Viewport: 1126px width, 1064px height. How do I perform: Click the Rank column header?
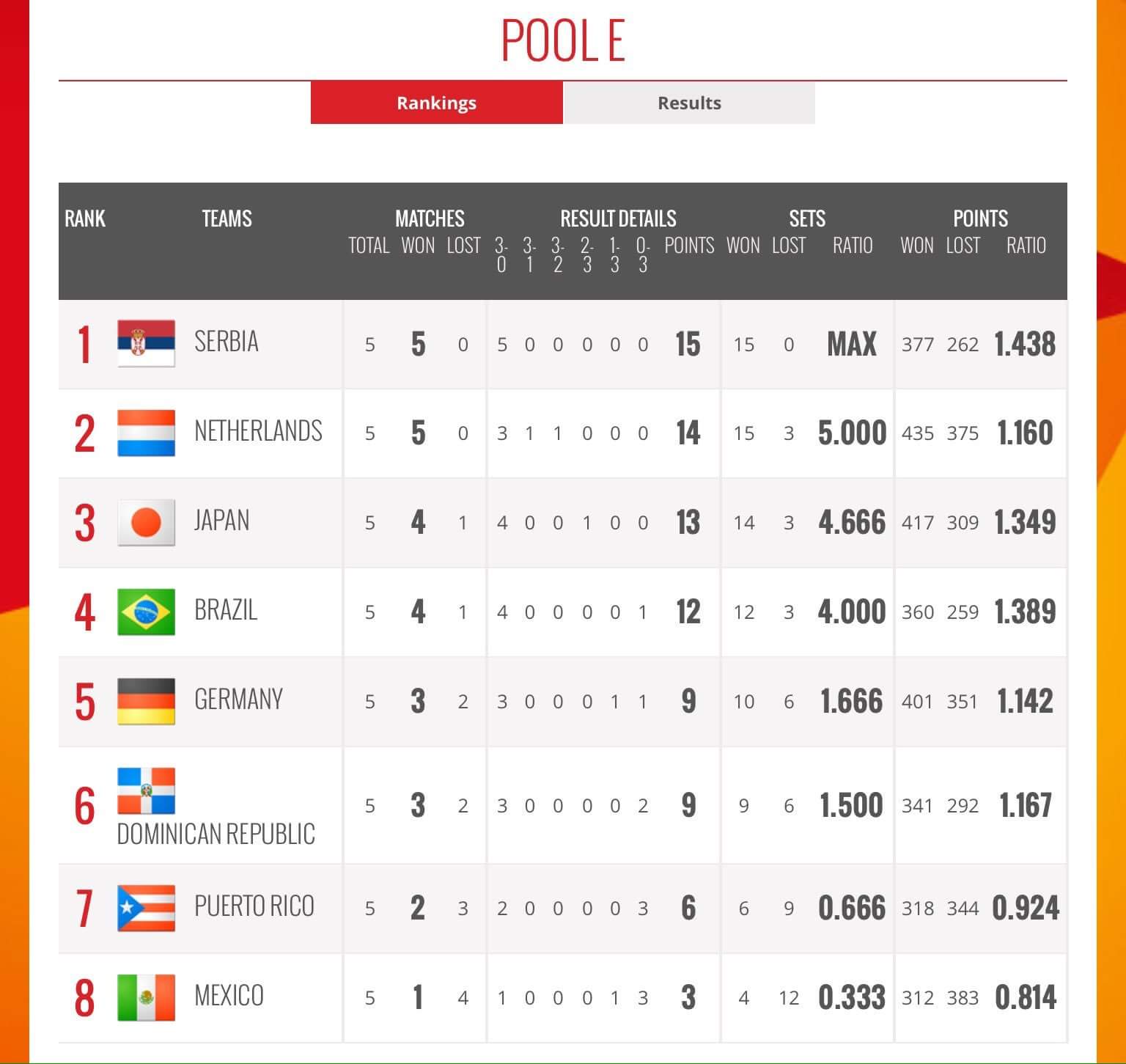[85, 219]
